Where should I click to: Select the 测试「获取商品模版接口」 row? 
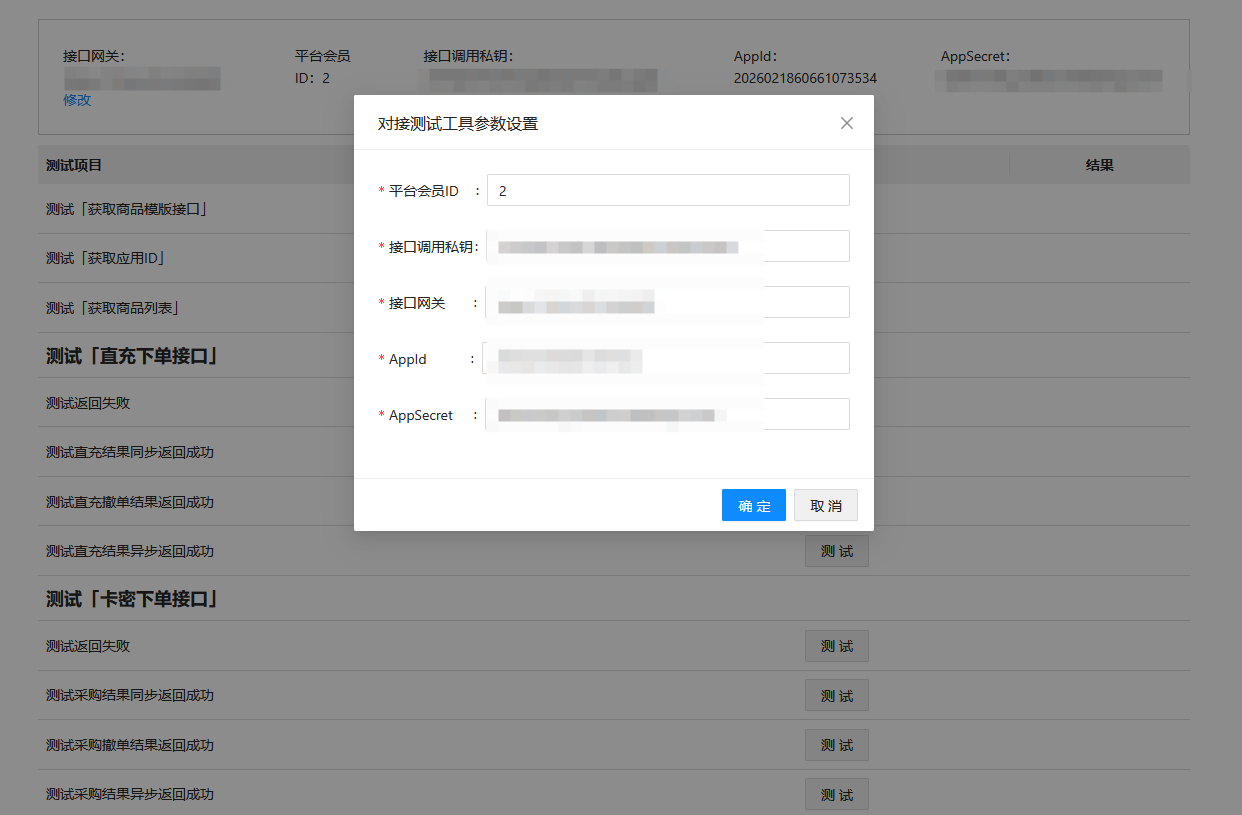click(x=126, y=209)
